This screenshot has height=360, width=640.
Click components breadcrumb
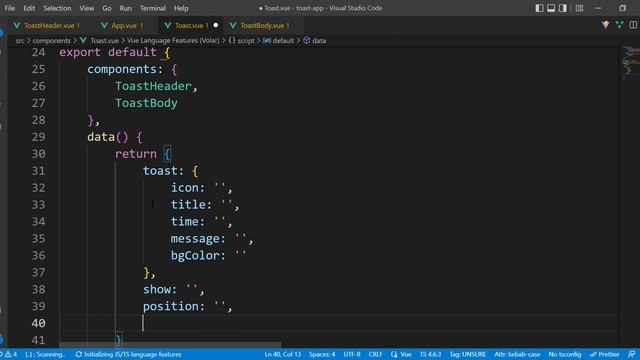click(x=51, y=41)
